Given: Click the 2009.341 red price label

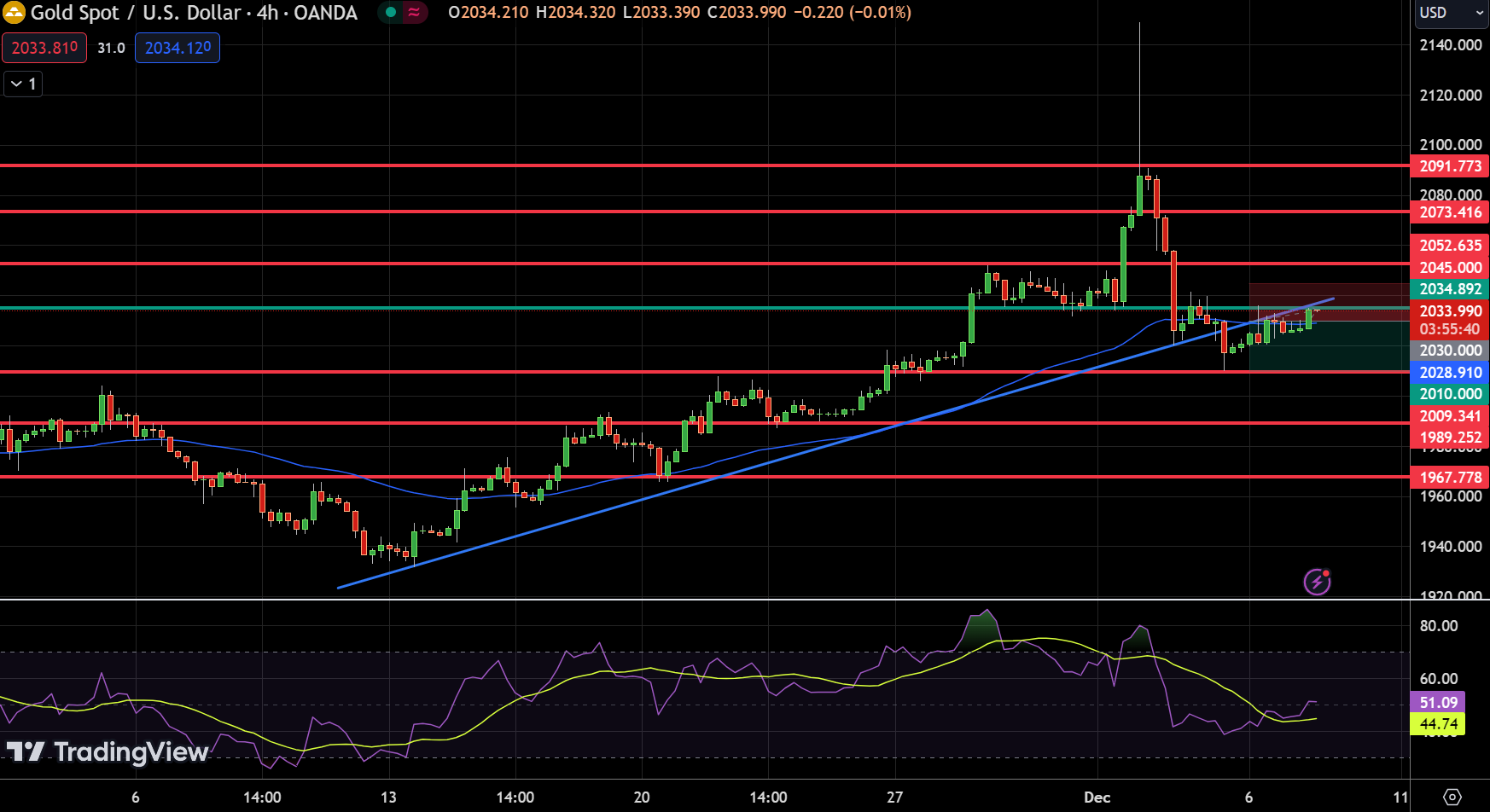Looking at the screenshot, I should pos(1450,416).
